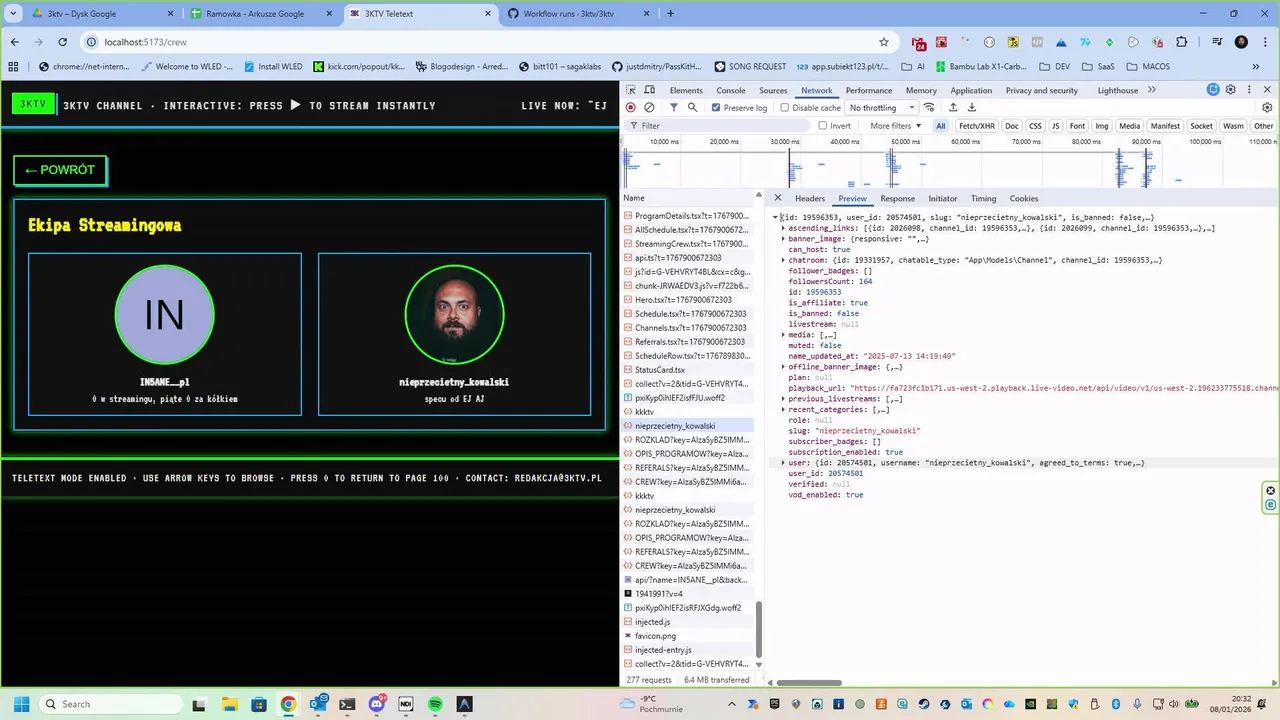
Task: Select the inspect element picker icon
Action: pyautogui.click(x=631, y=90)
